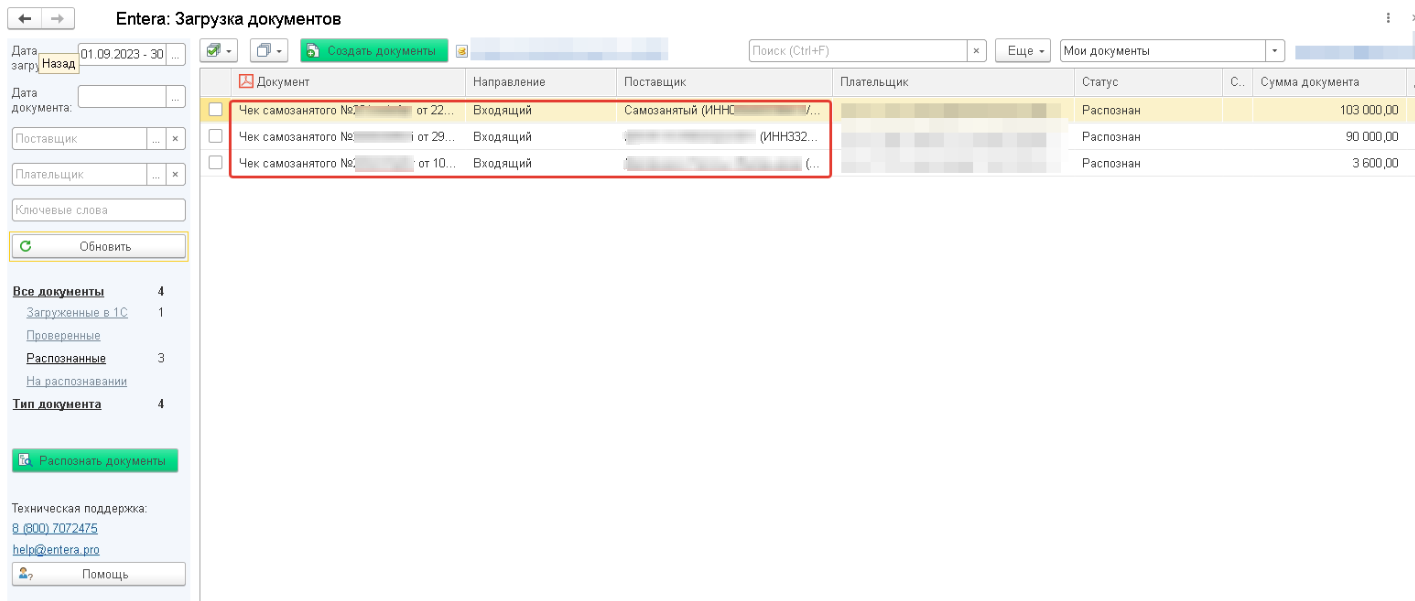Focus the Поиск (Ctrl+F) search field
1415x601 pixels.
858,50
